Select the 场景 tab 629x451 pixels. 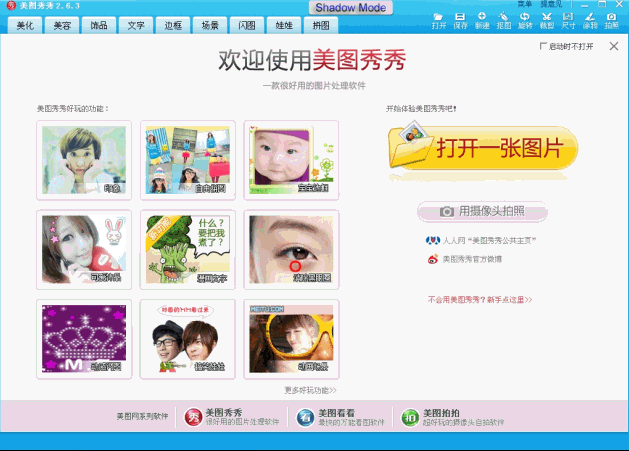(210, 25)
